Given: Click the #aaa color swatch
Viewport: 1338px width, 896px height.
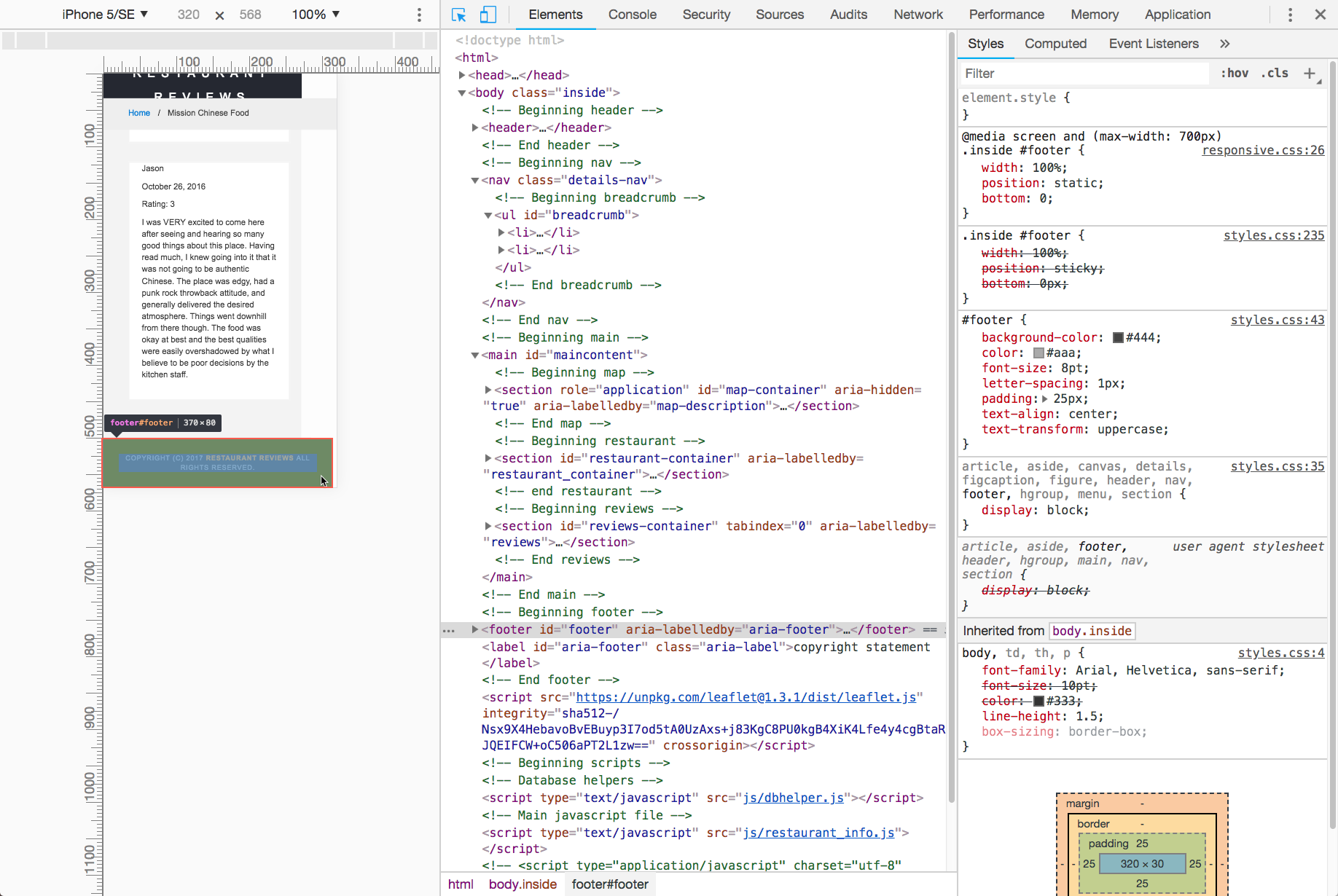Looking at the screenshot, I should tap(1038, 353).
